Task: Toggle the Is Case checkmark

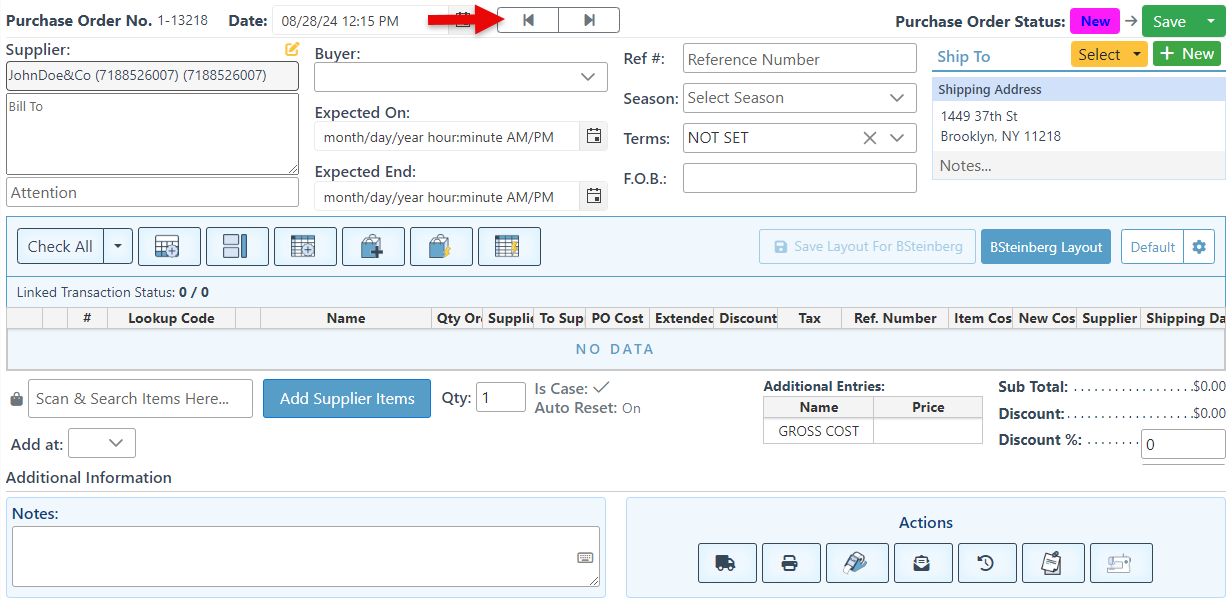Action: pyautogui.click(x=601, y=388)
